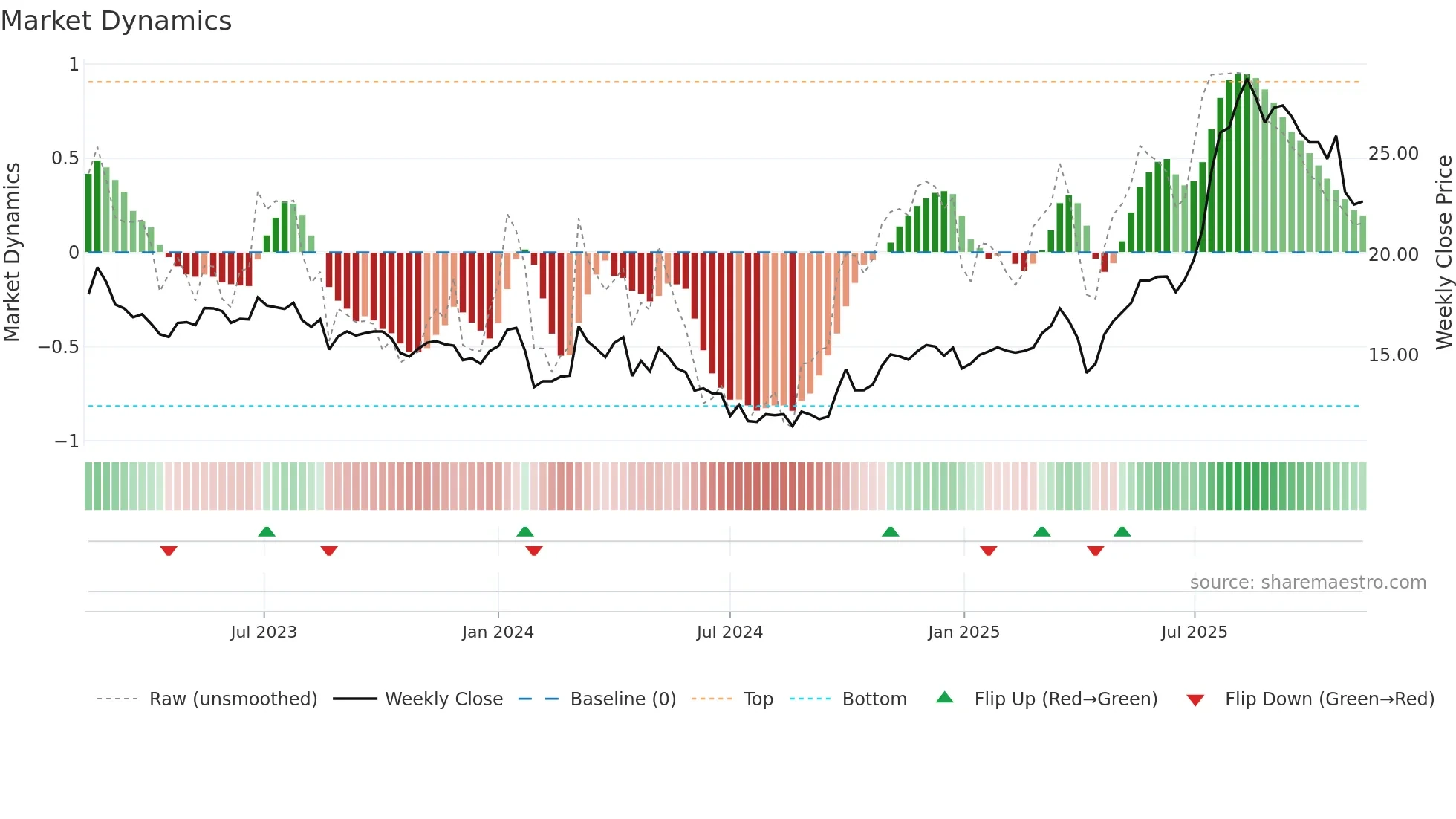The image size is (1456, 819).
Task: Toggle the Bottom legend entry
Action: (x=848, y=699)
